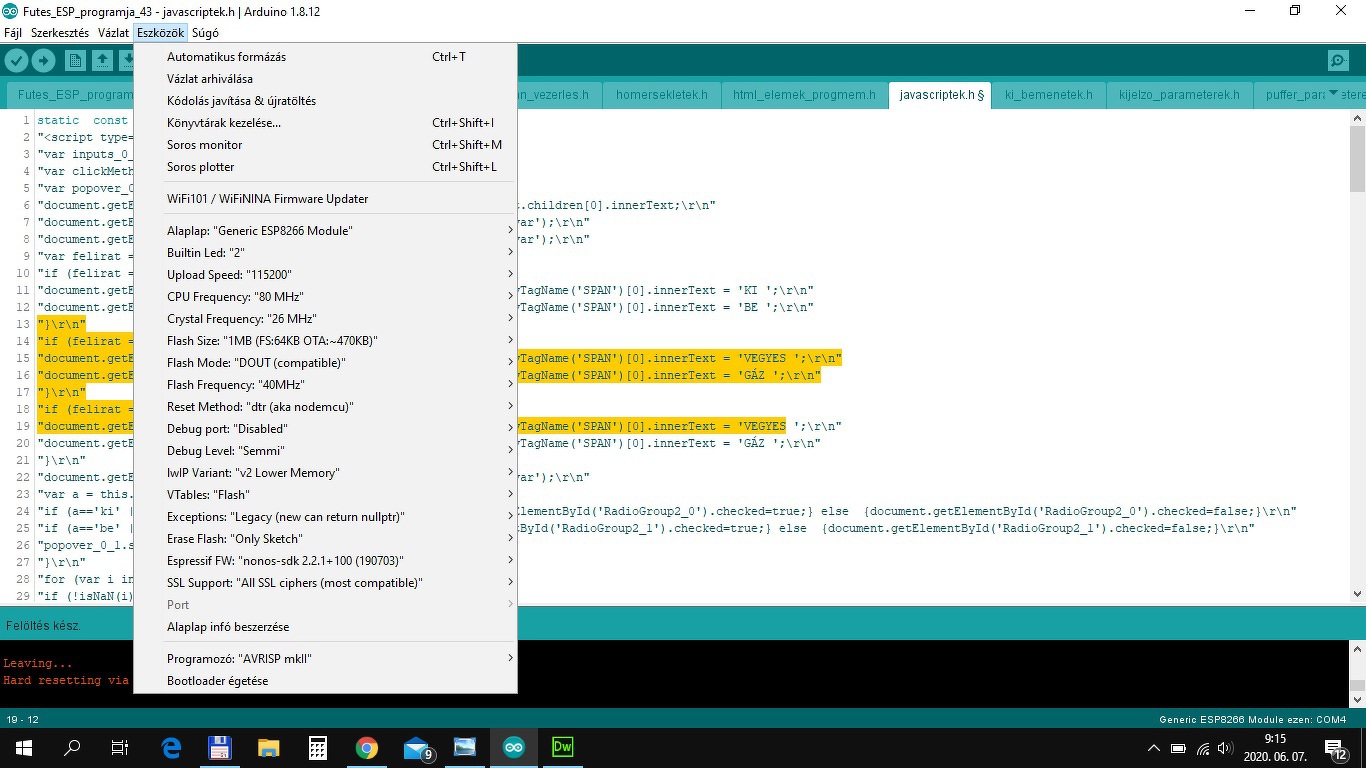The width and height of the screenshot is (1366, 768).
Task: Open the tab list dropdown arrow
Action: click(x=1332, y=94)
